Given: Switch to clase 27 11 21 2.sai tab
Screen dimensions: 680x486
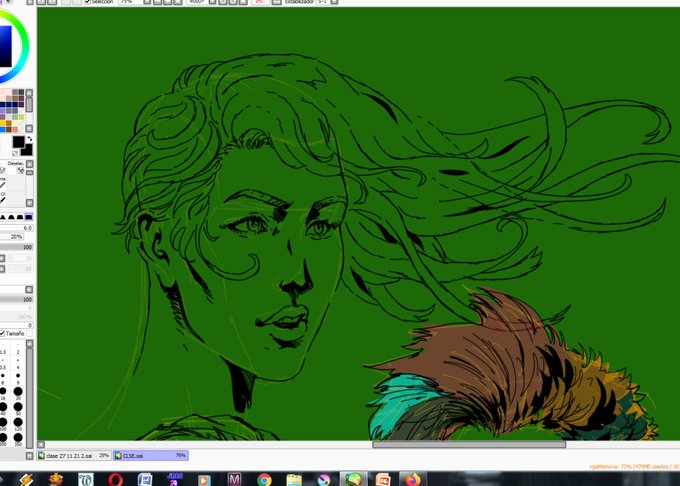Looking at the screenshot, I should [x=74, y=456].
